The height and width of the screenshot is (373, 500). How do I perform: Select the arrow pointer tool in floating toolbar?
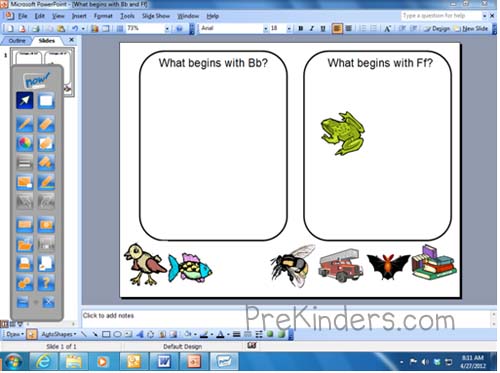(x=25, y=100)
